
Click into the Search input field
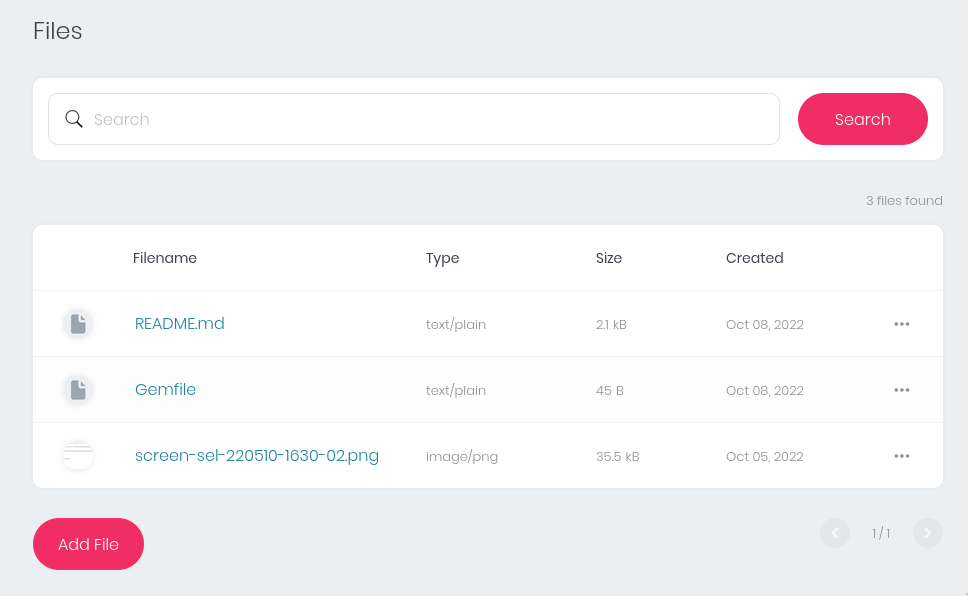[414, 119]
